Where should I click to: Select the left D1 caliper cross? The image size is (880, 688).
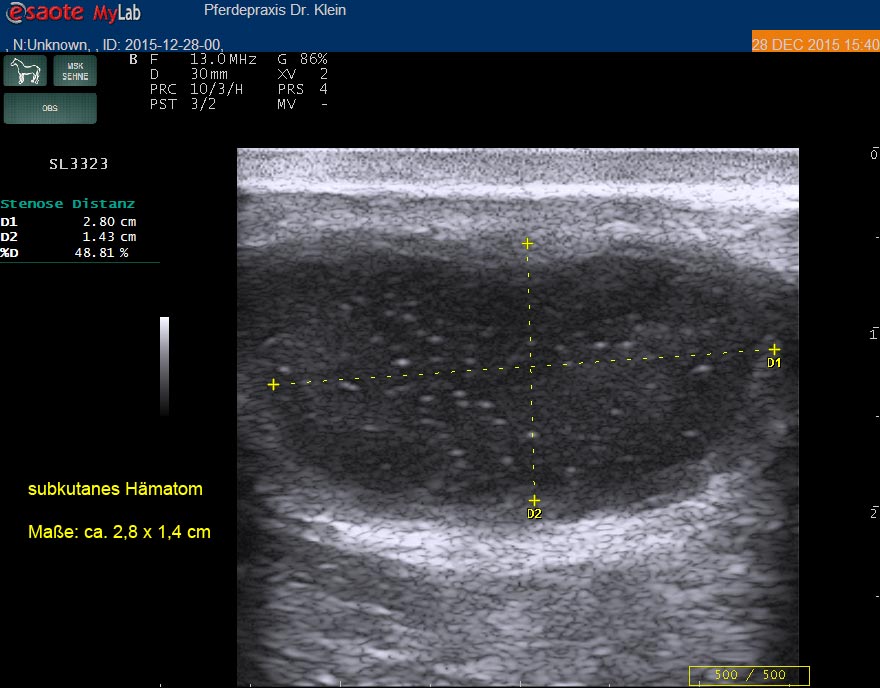[x=273, y=384]
